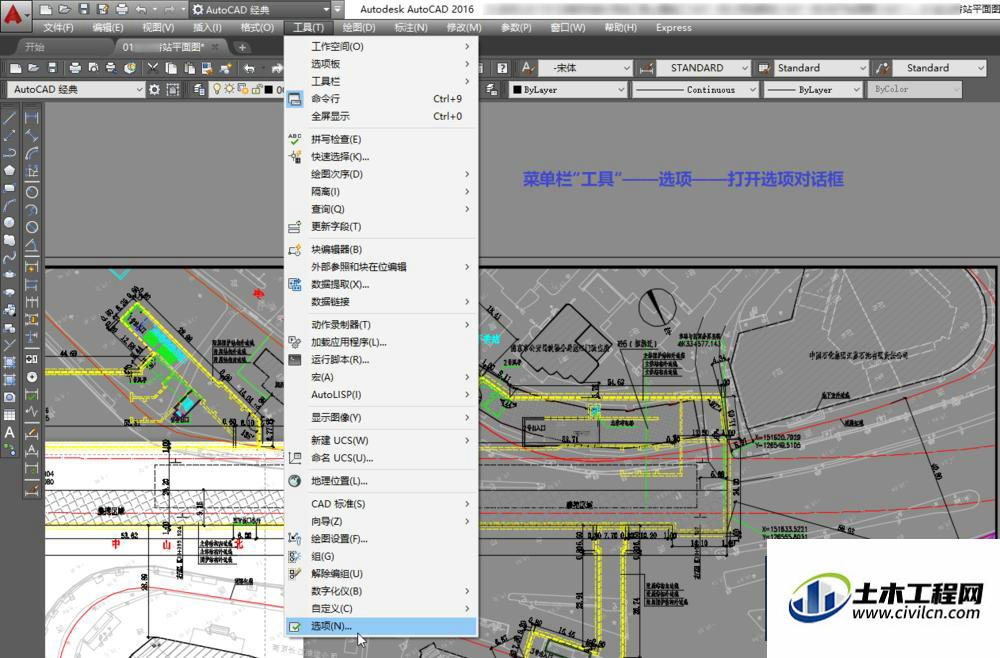Image resolution: width=1000 pixels, height=658 pixels.
Task: Open the ByColor plot style dropdown
Action: tap(914, 90)
